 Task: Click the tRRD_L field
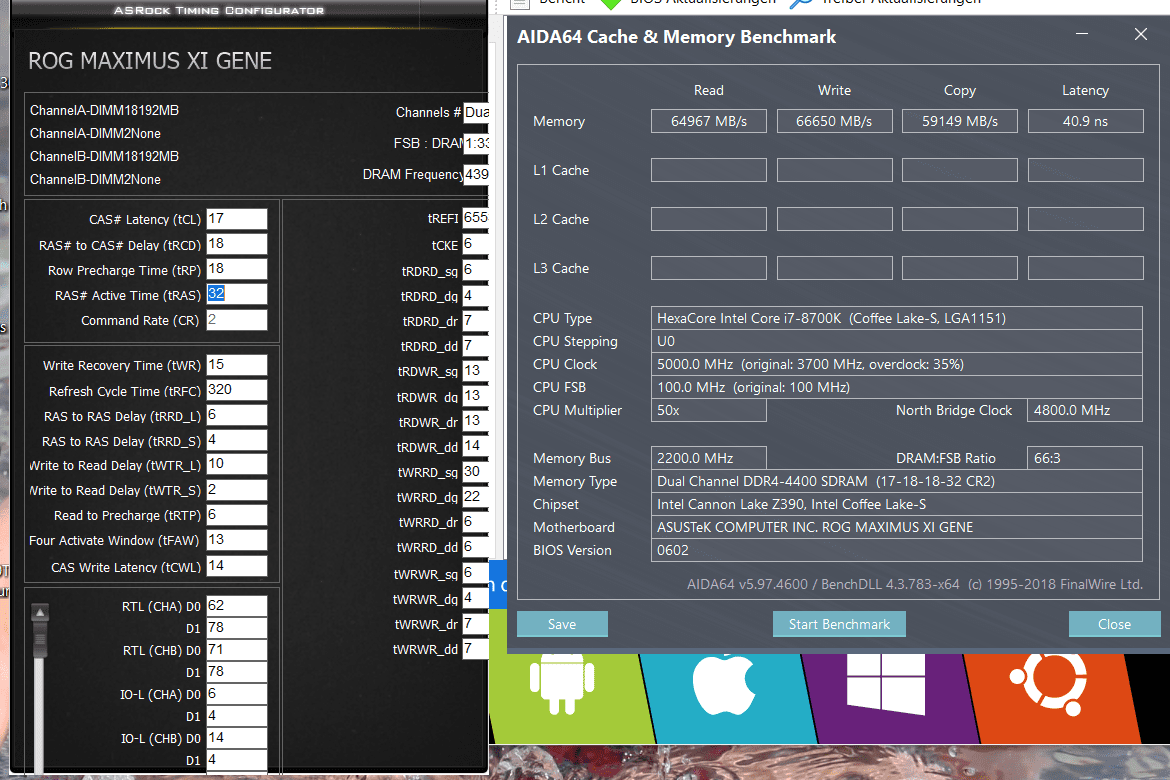click(x=237, y=415)
